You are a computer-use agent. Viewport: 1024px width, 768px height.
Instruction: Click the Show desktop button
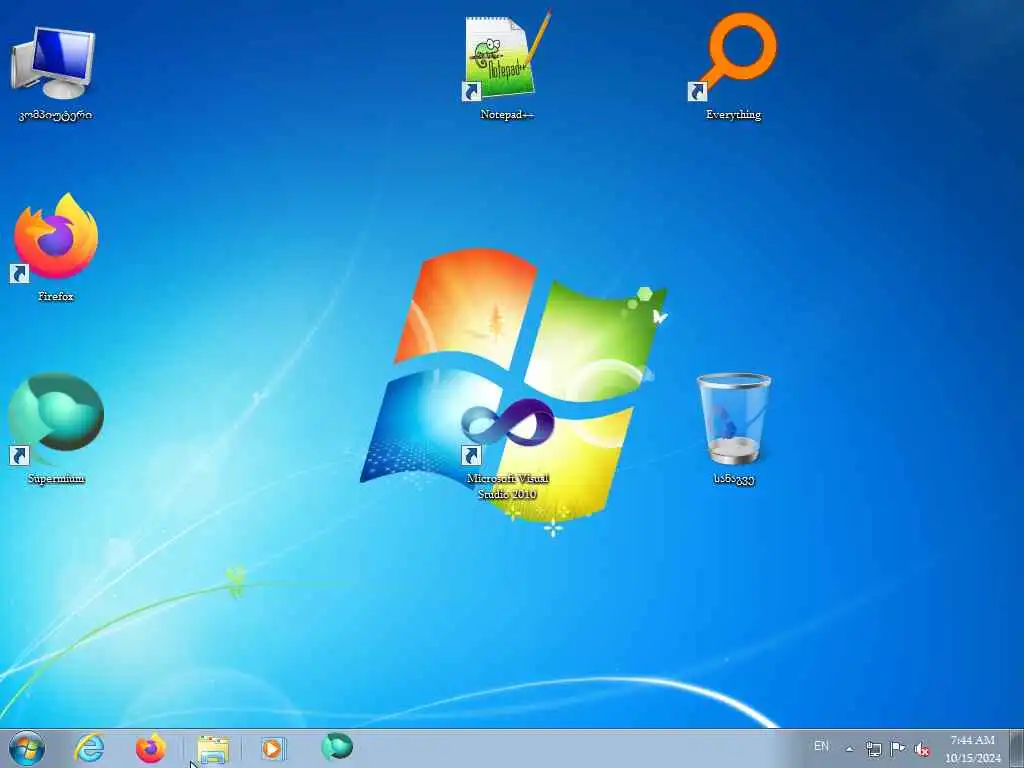(1017, 748)
